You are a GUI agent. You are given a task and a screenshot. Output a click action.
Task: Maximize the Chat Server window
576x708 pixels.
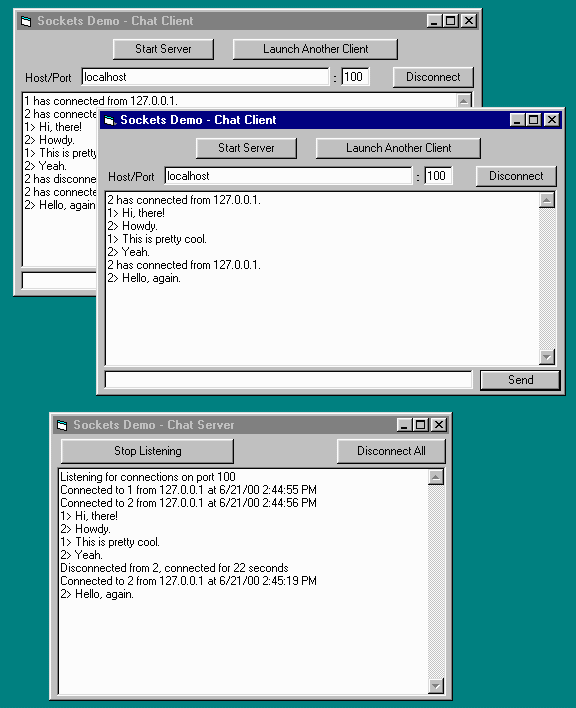point(421,425)
